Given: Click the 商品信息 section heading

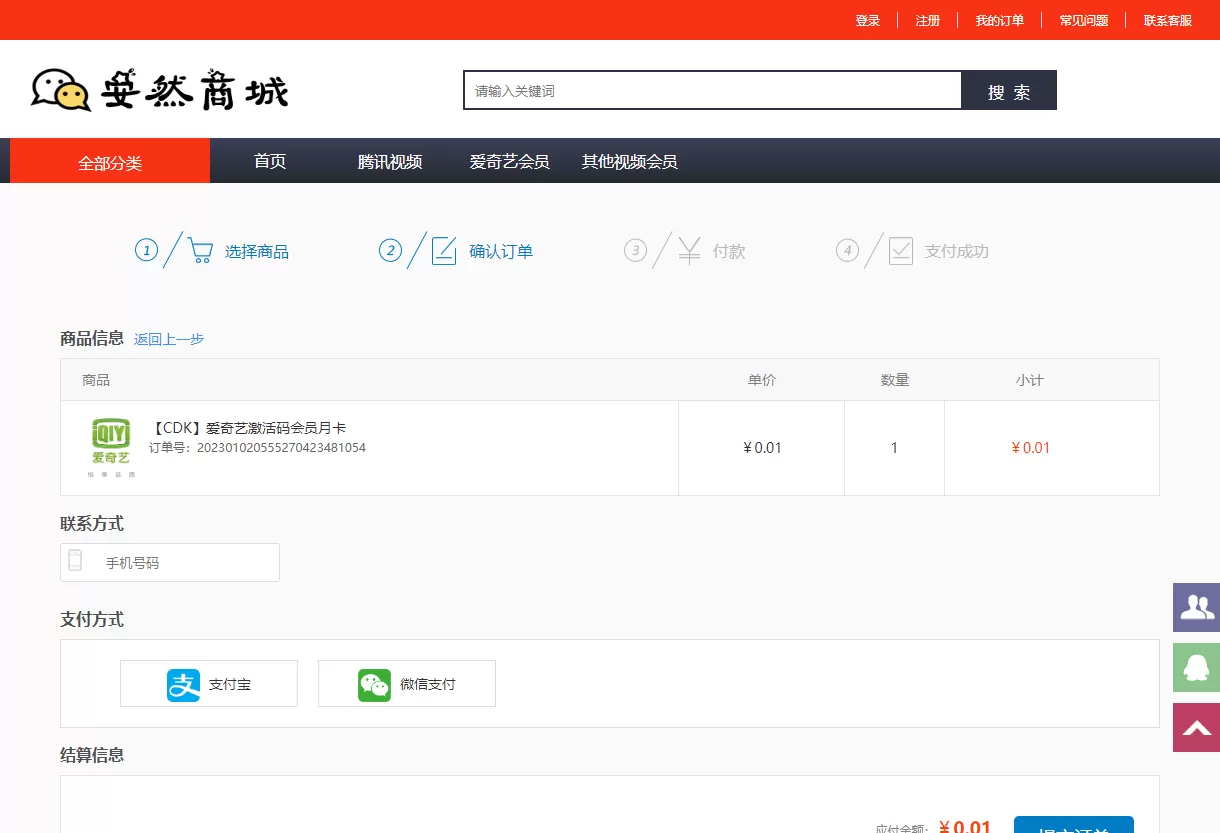Looking at the screenshot, I should click(92, 338).
